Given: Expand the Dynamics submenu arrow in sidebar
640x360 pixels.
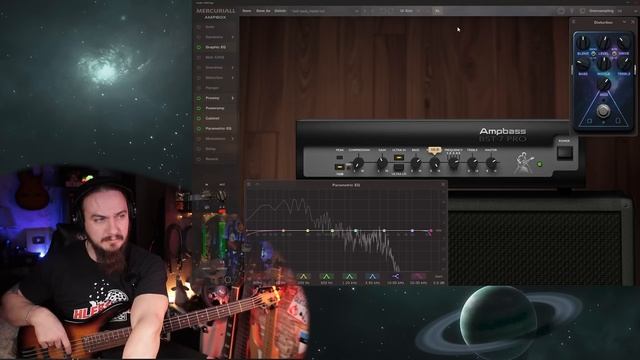Looking at the screenshot, I should click(x=233, y=37).
